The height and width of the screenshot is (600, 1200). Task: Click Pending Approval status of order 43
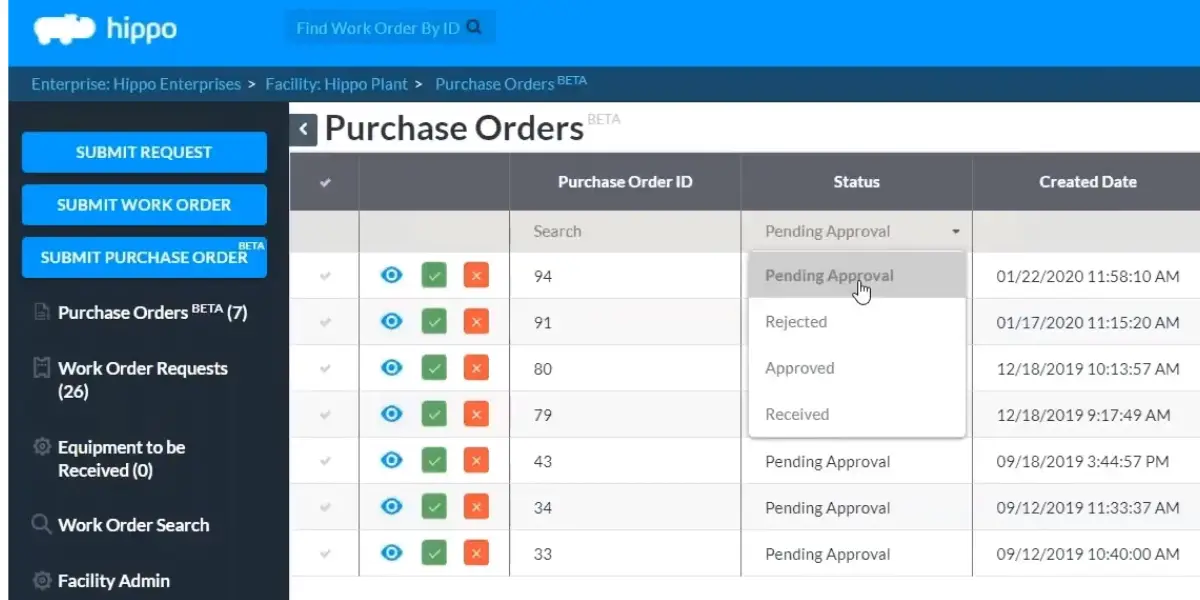828,461
